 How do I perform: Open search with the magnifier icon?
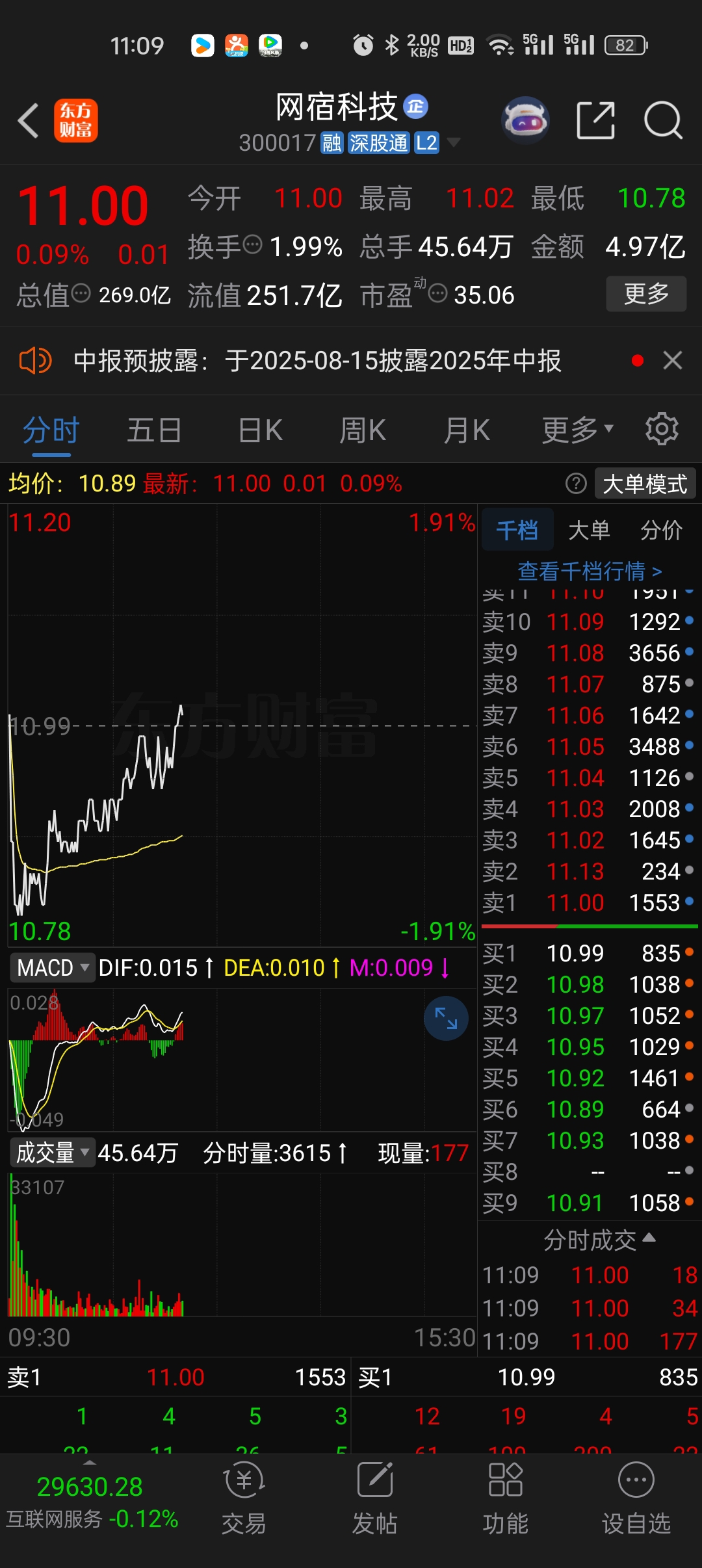pyautogui.click(x=663, y=120)
